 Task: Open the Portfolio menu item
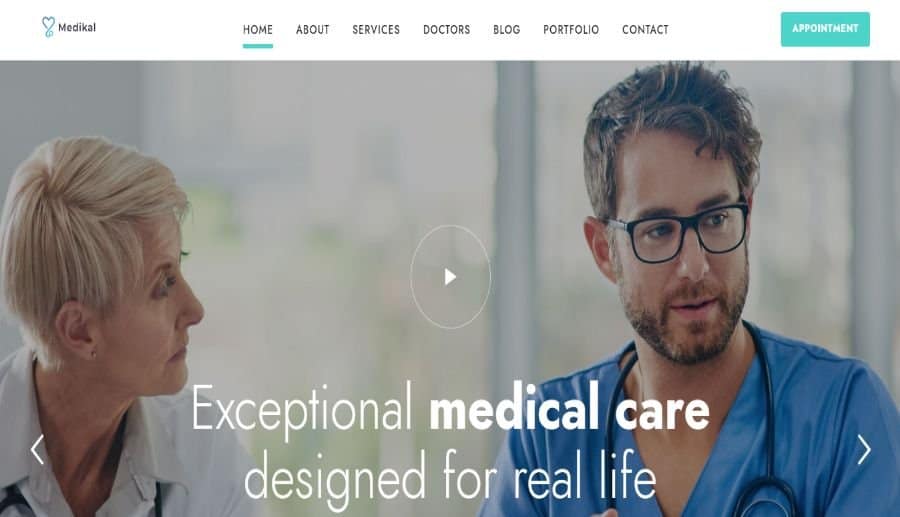coord(571,30)
